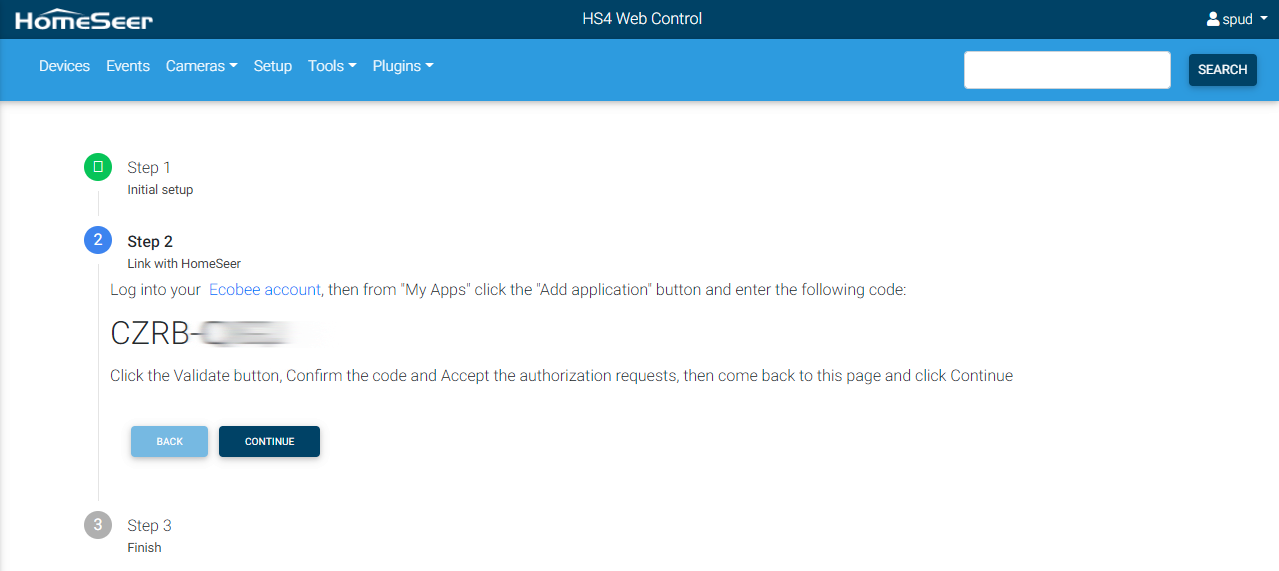
Task: Click the Validate button instruction paragraph
Action: 561,376
